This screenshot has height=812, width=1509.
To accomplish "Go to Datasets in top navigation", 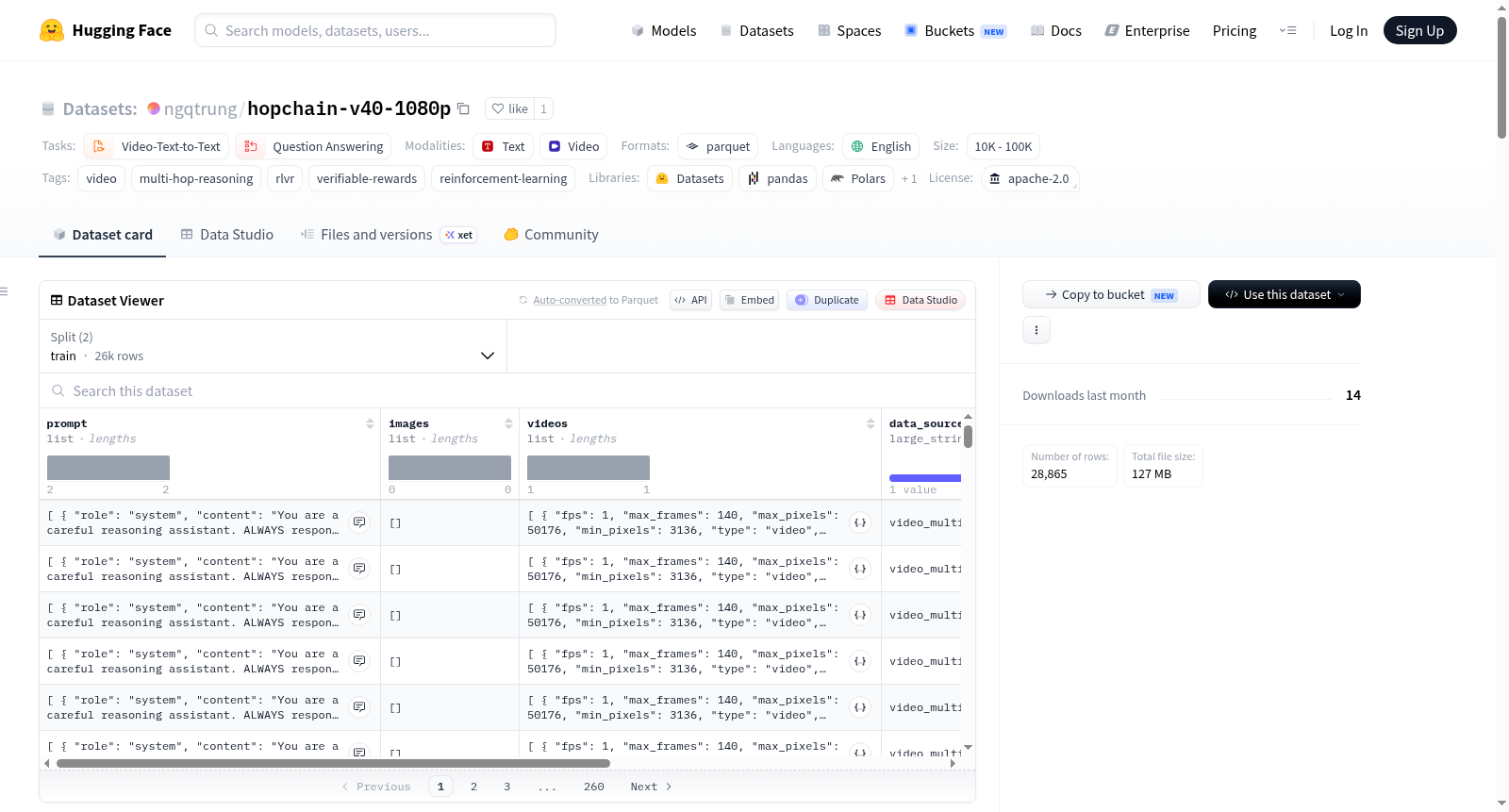I will click(x=756, y=30).
